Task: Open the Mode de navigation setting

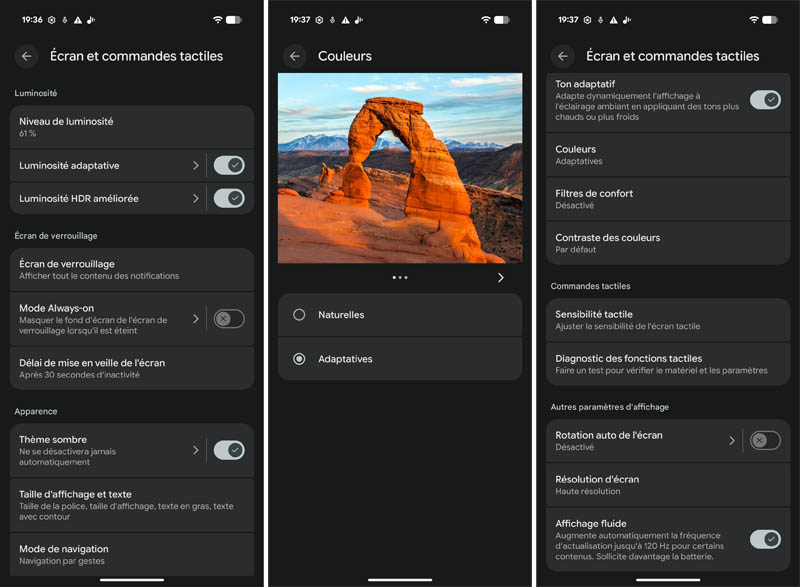Action: coord(132,555)
